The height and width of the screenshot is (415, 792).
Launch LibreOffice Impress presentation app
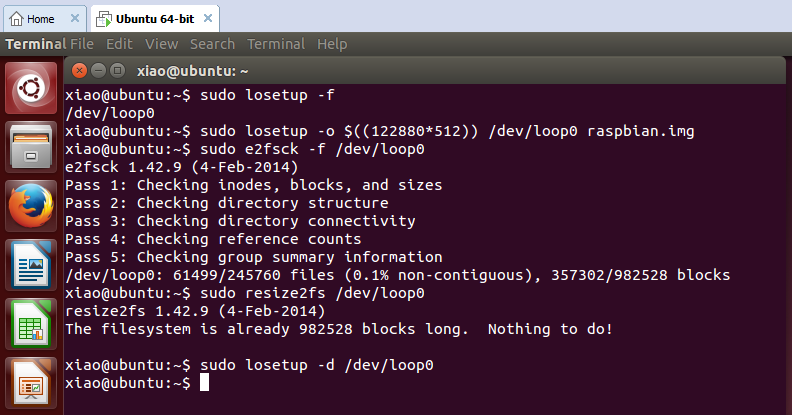[31, 382]
